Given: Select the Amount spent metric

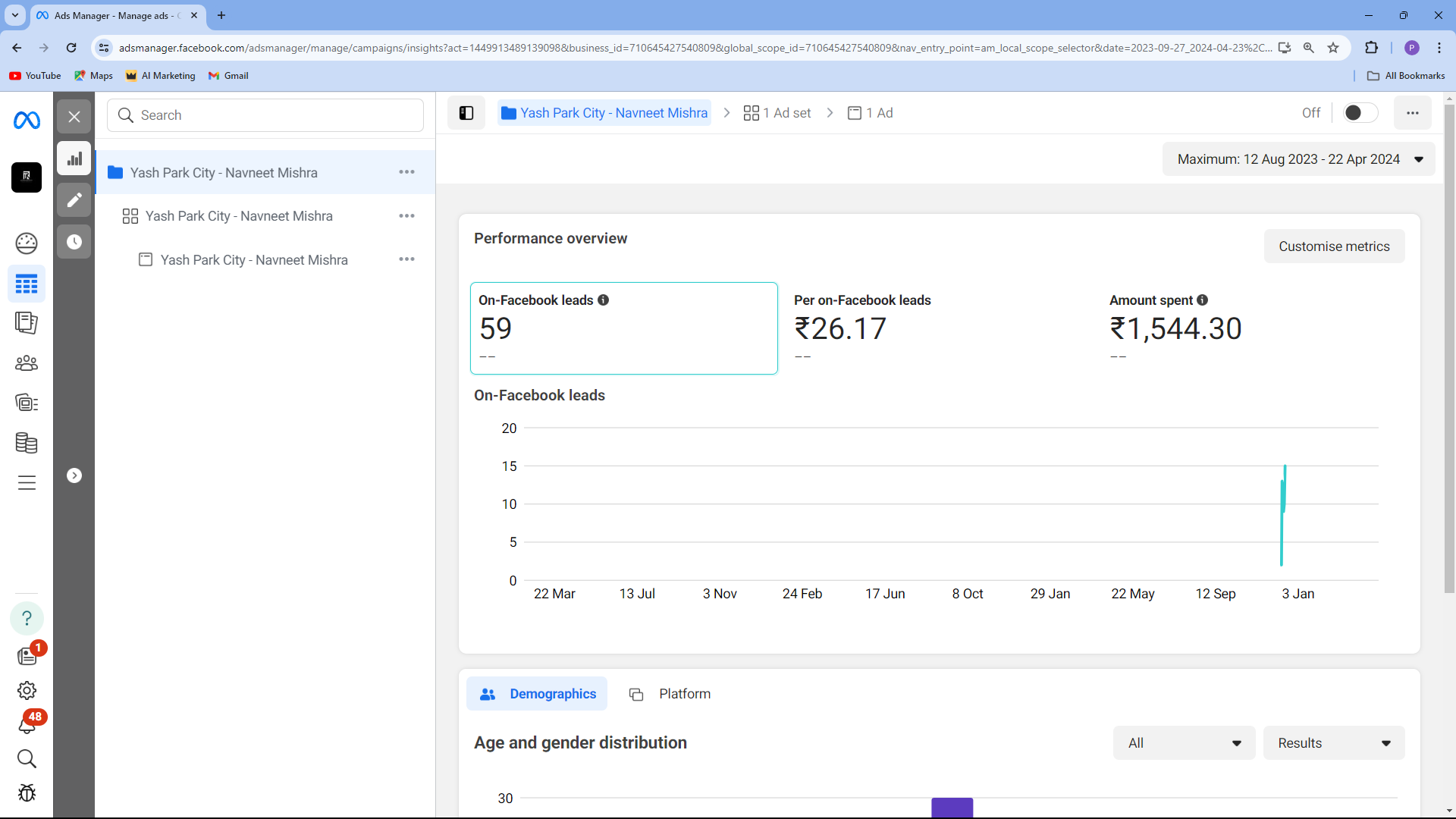Looking at the screenshot, I should coord(1254,328).
